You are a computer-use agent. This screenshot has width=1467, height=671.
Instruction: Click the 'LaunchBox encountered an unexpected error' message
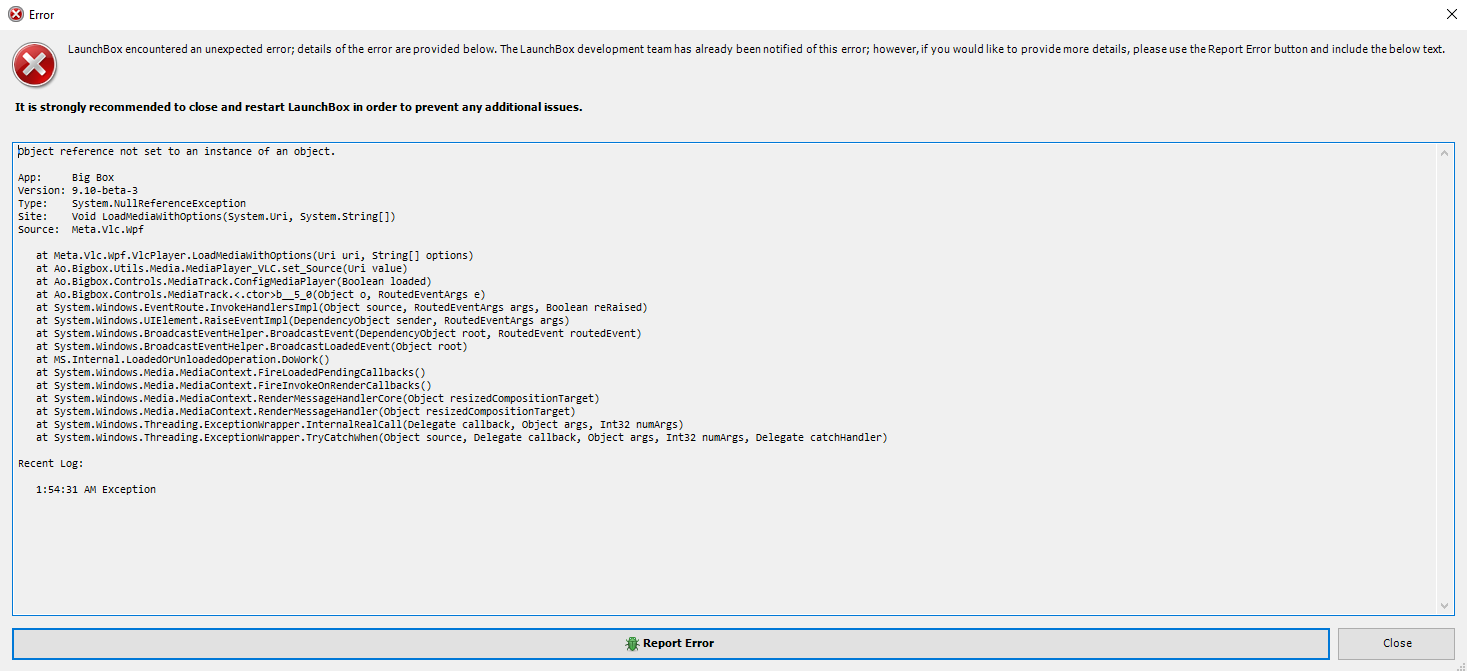[x=756, y=49]
